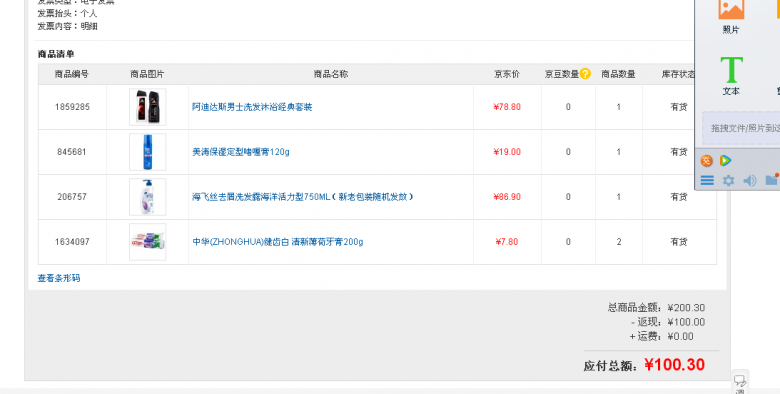Click the 京东价 column header
780x394 pixels.
[x=507, y=74]
